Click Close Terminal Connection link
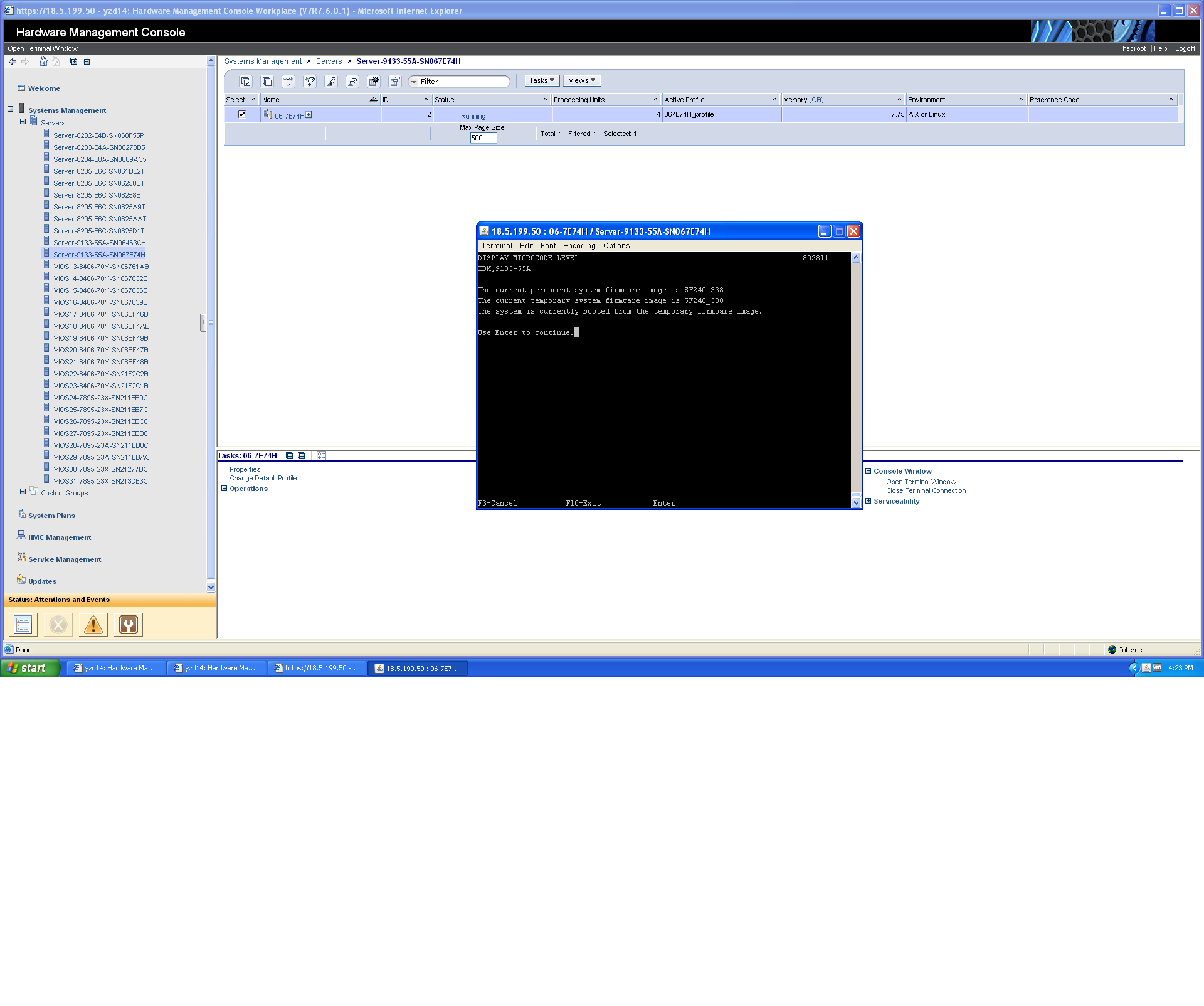The image size is (1204, 1006). (x=926, y=490)
